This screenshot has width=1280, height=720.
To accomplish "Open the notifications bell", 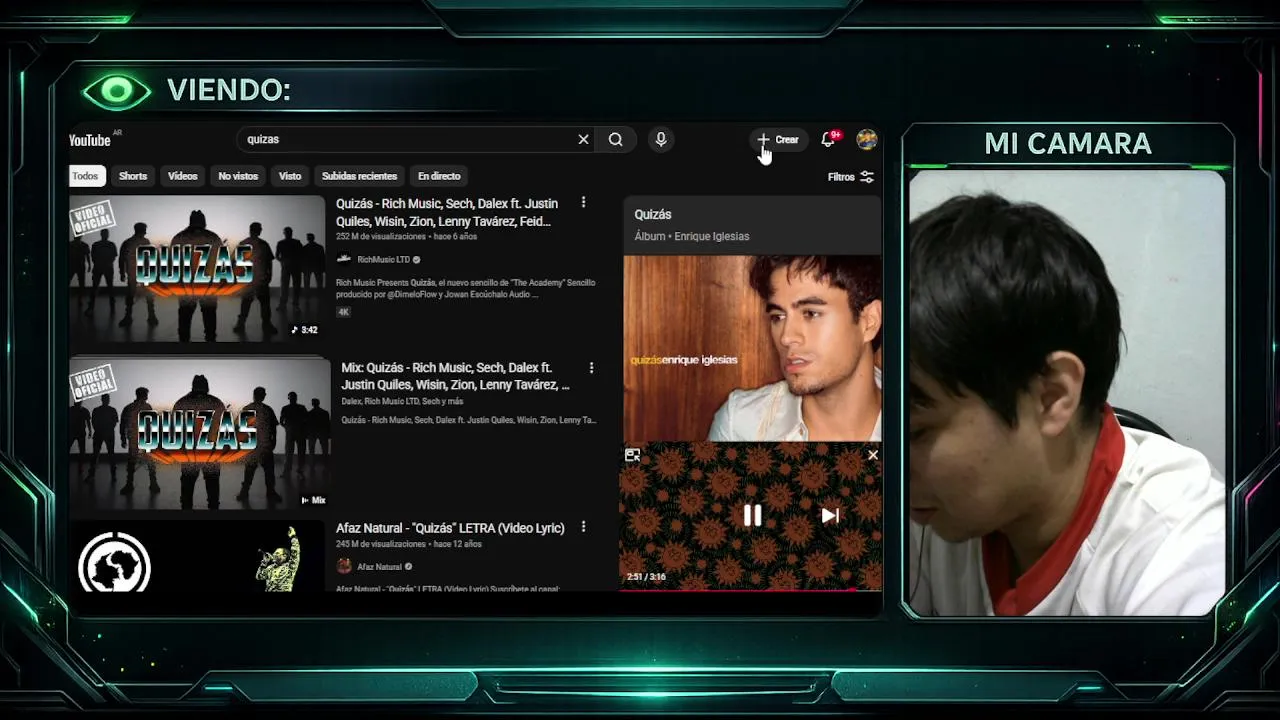I will pos(828,140).
